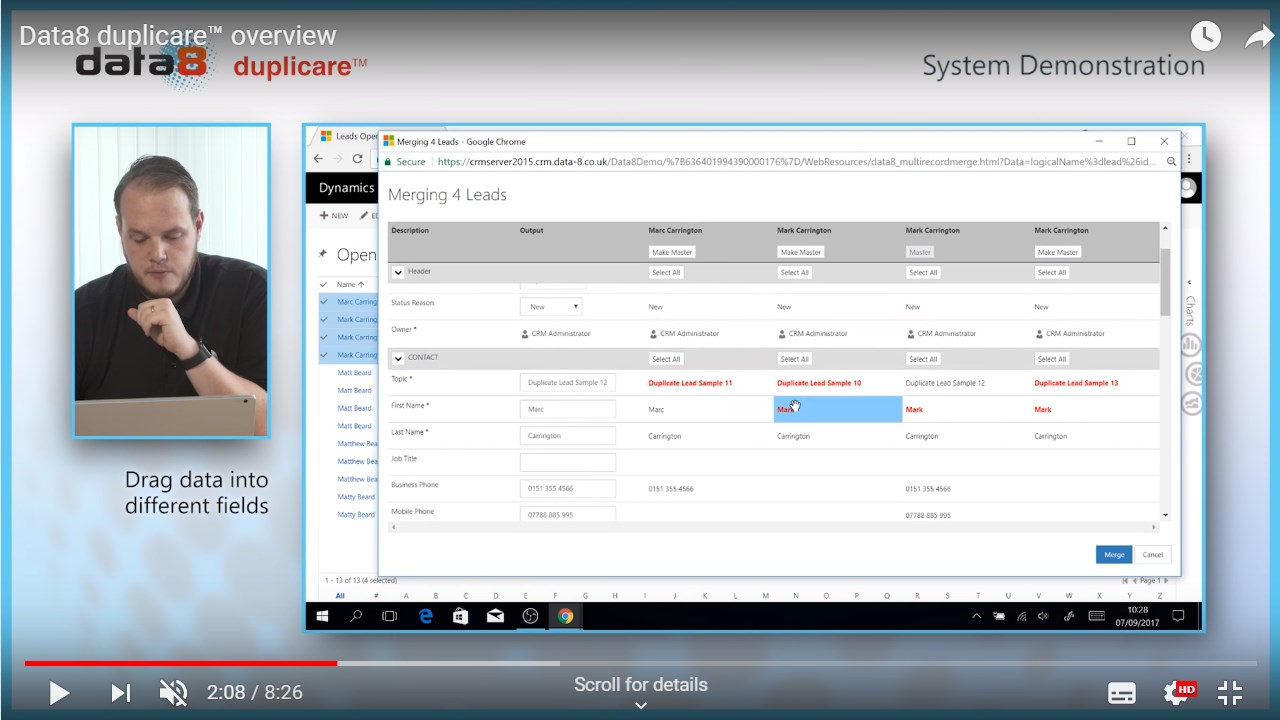
Task: Go to next page in Leads pager
Action: (x=1164, y=580)
